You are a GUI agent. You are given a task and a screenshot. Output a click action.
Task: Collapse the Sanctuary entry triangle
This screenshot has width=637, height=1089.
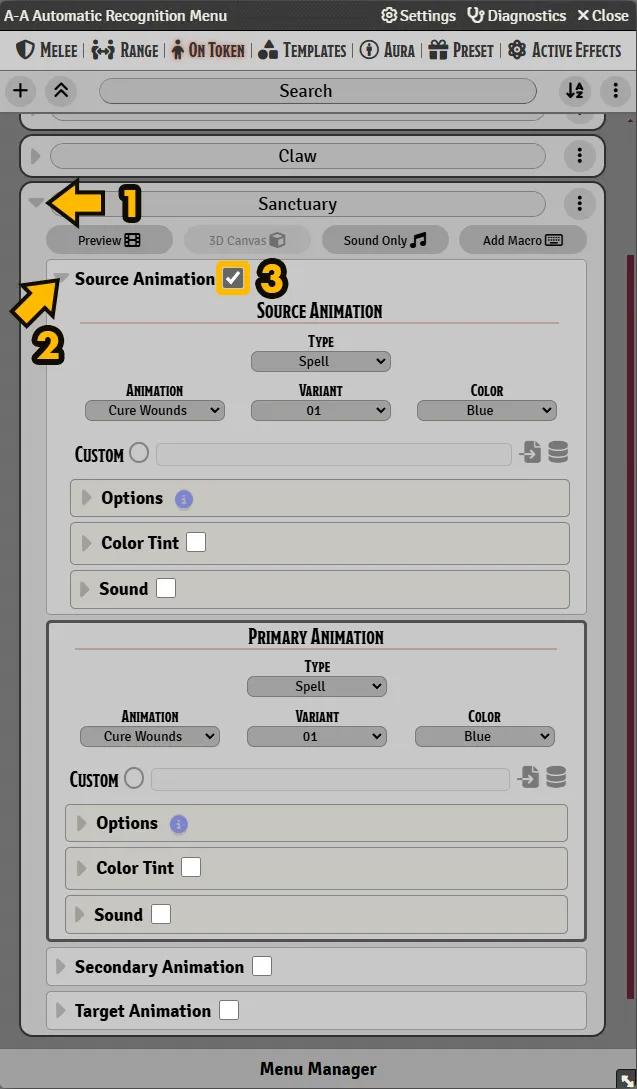pos(36,203)
